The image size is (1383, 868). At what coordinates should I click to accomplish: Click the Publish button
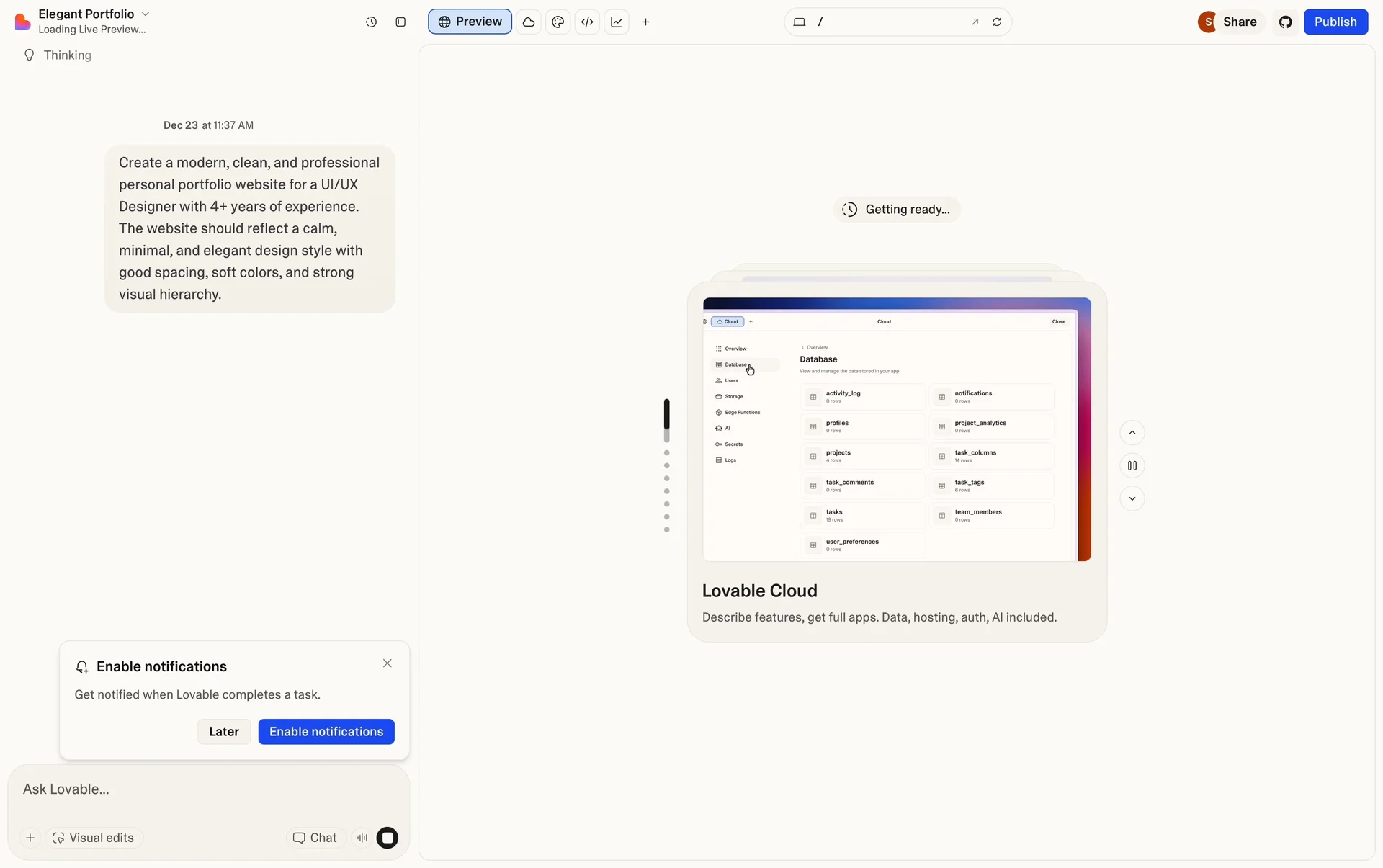coord(1335,22)
